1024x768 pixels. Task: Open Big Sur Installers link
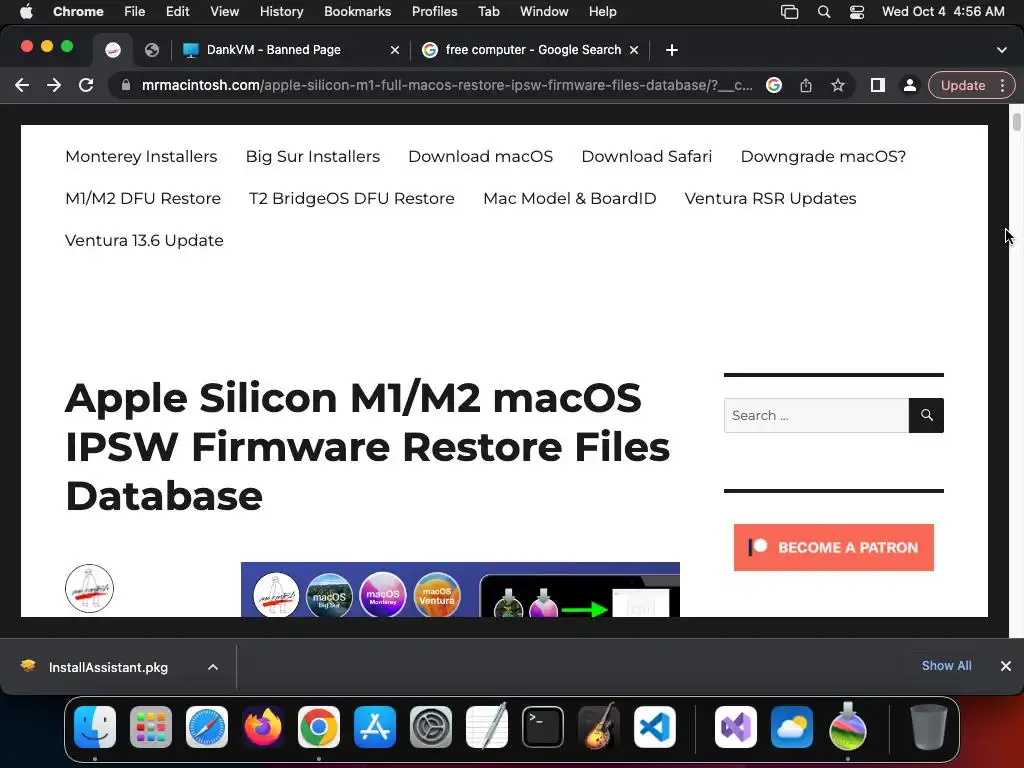tap(312, 157)
